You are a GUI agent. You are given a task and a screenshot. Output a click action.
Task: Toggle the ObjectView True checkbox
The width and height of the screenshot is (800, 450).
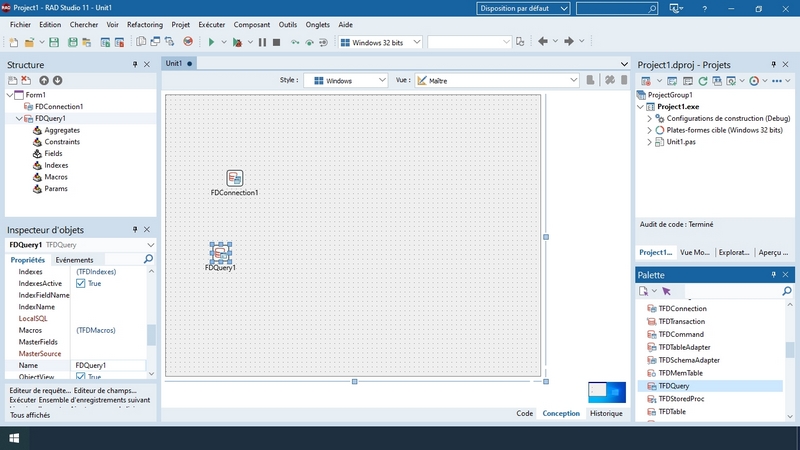pyautogui.click(x=81, y=377)
